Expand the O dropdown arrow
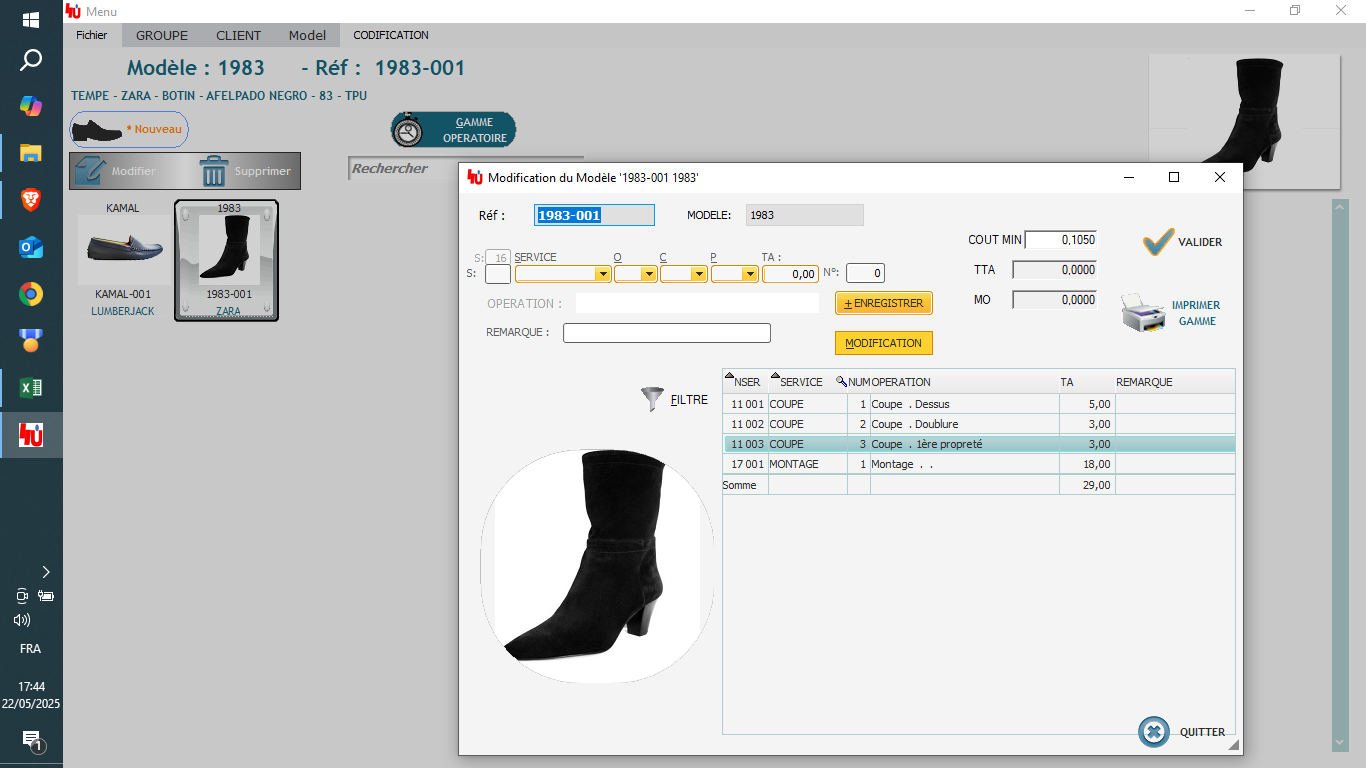Viewport: 1366px width, 768px height. [648, 274]
